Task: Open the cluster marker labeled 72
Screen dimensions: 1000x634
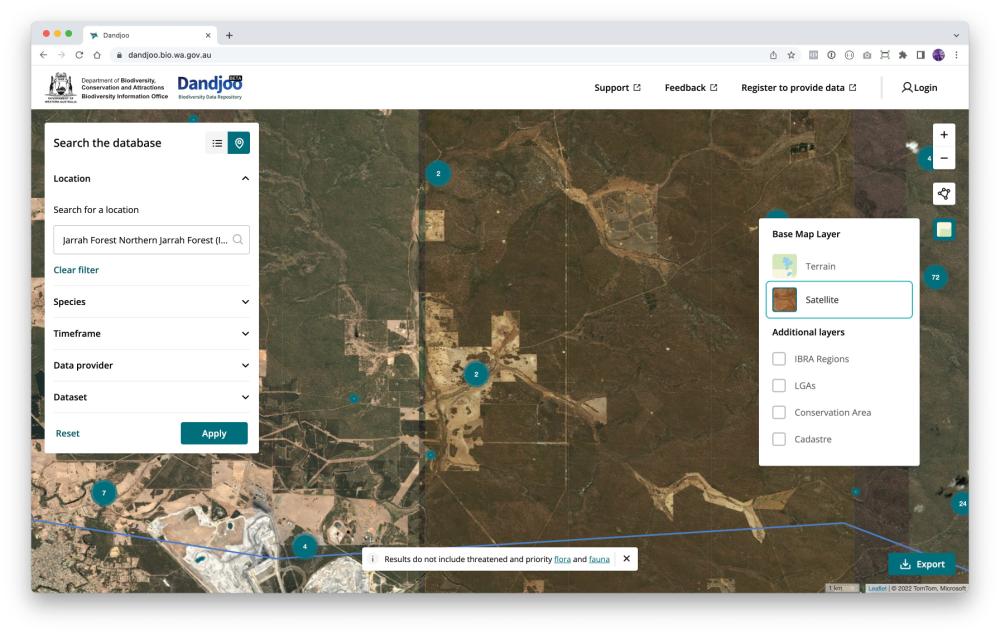Action: [935, 277]
